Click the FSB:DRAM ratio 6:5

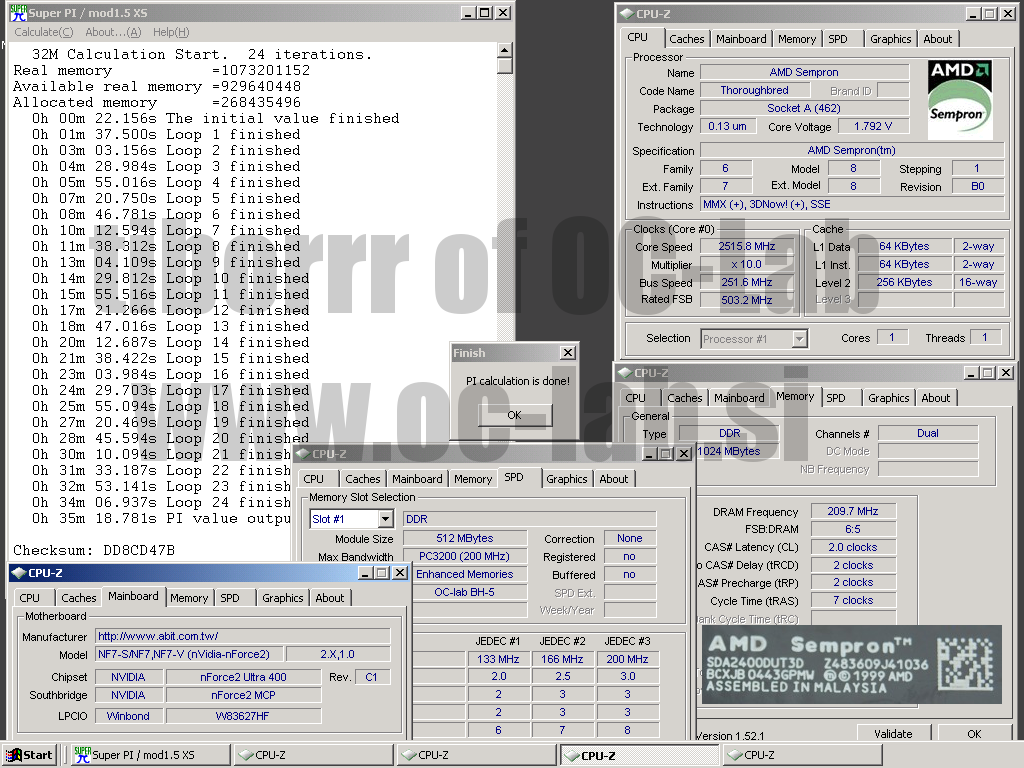tap(853, 529)
